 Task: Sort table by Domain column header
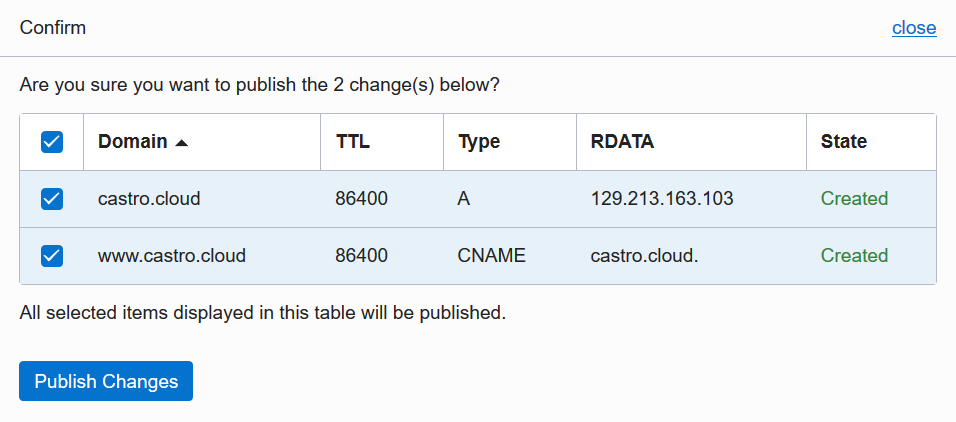tap(133, 142)
